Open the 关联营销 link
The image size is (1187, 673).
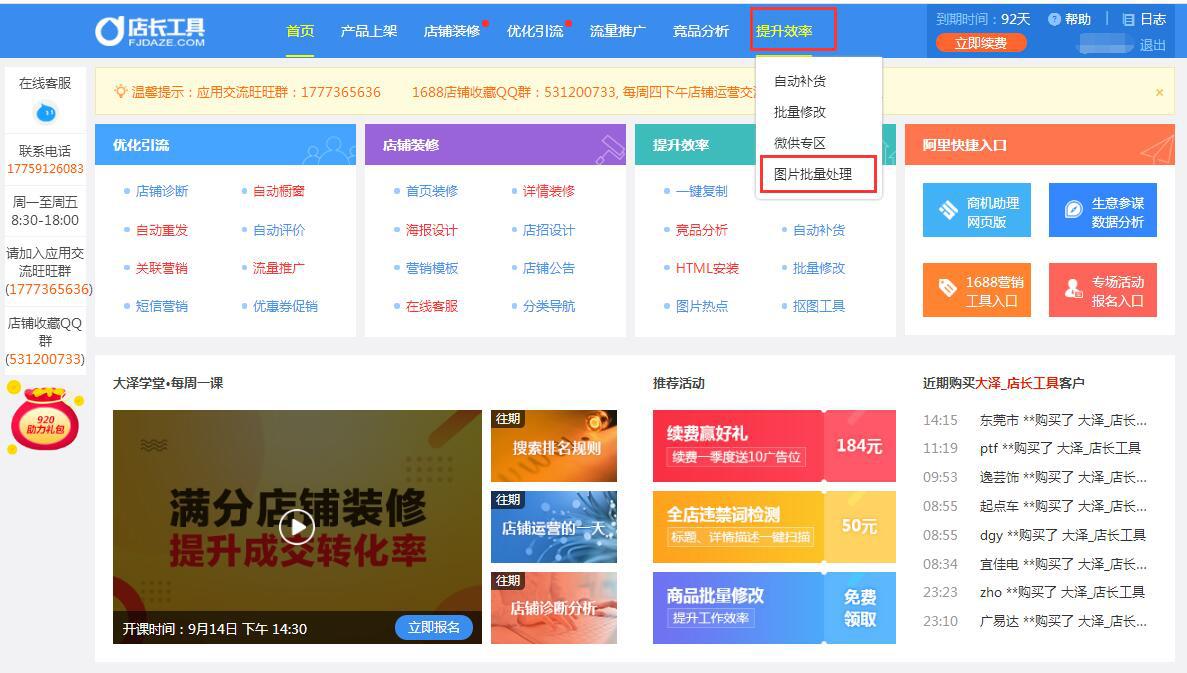click(162, 268)
